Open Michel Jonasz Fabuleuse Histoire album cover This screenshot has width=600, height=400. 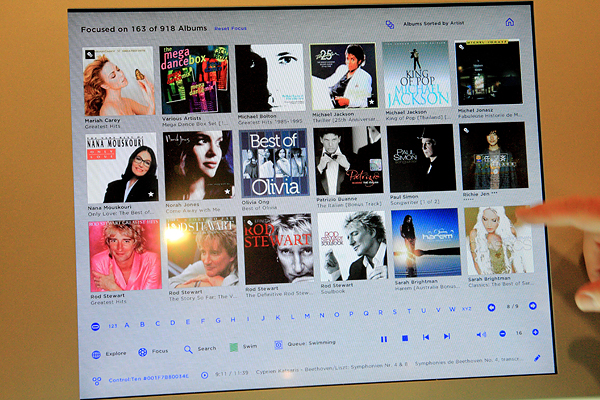(489, 73)
